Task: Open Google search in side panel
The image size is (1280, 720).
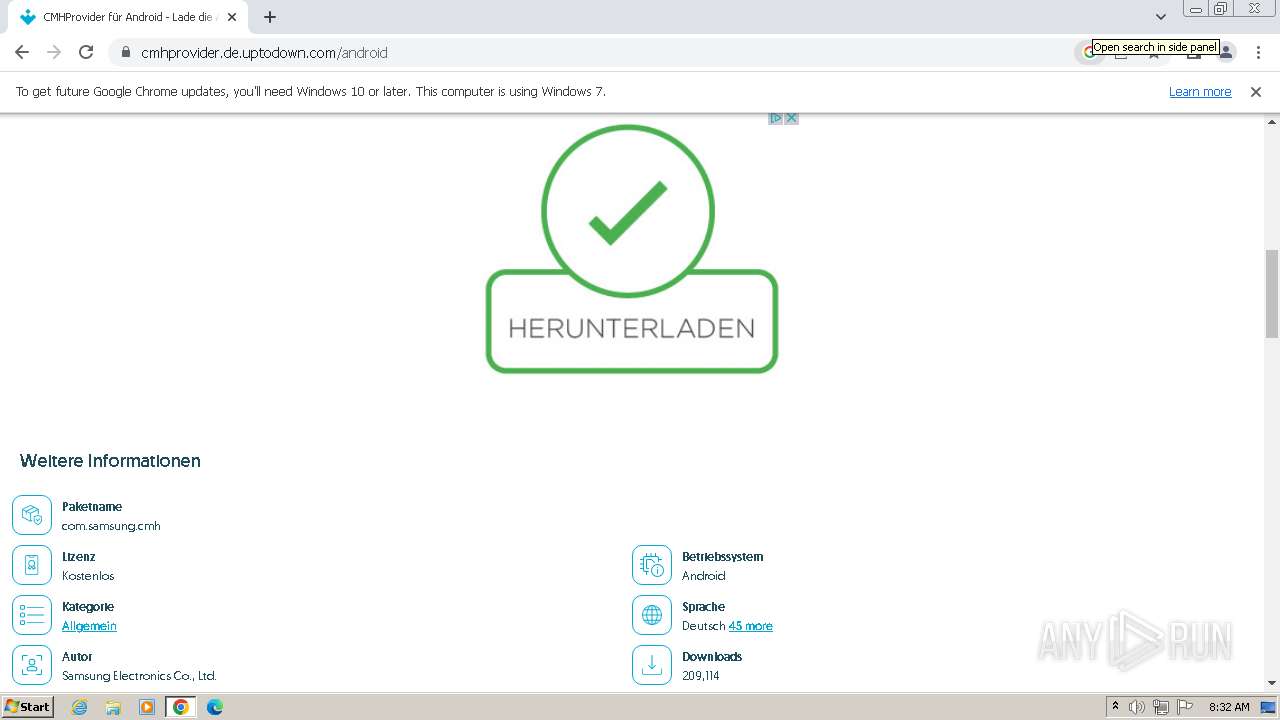Action: 1089,53
